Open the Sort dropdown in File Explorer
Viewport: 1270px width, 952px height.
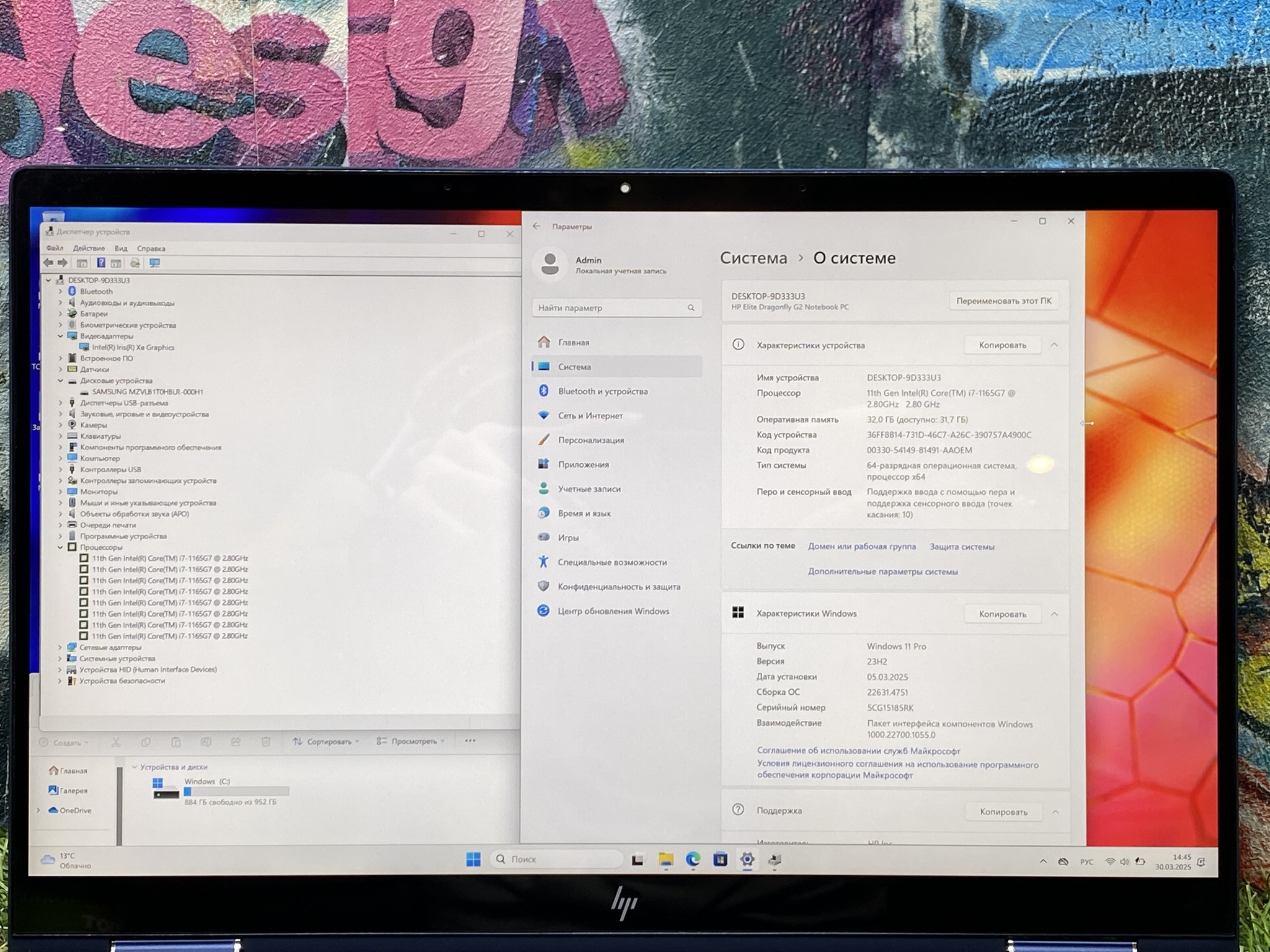(326, 741)
